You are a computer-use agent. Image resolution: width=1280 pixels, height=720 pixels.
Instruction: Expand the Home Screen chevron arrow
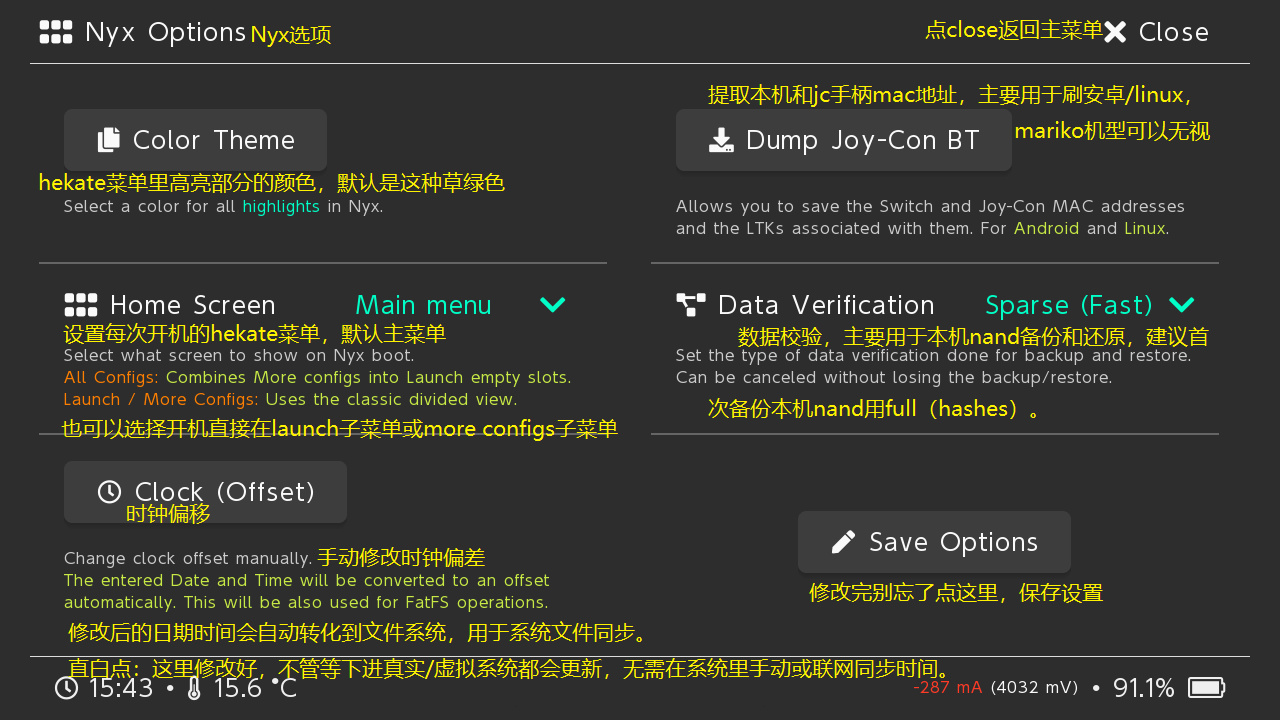click(x=553, y=305)
